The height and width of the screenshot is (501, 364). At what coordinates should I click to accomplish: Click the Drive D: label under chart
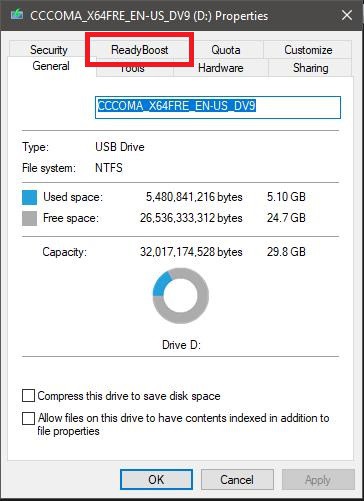[181, 345]
